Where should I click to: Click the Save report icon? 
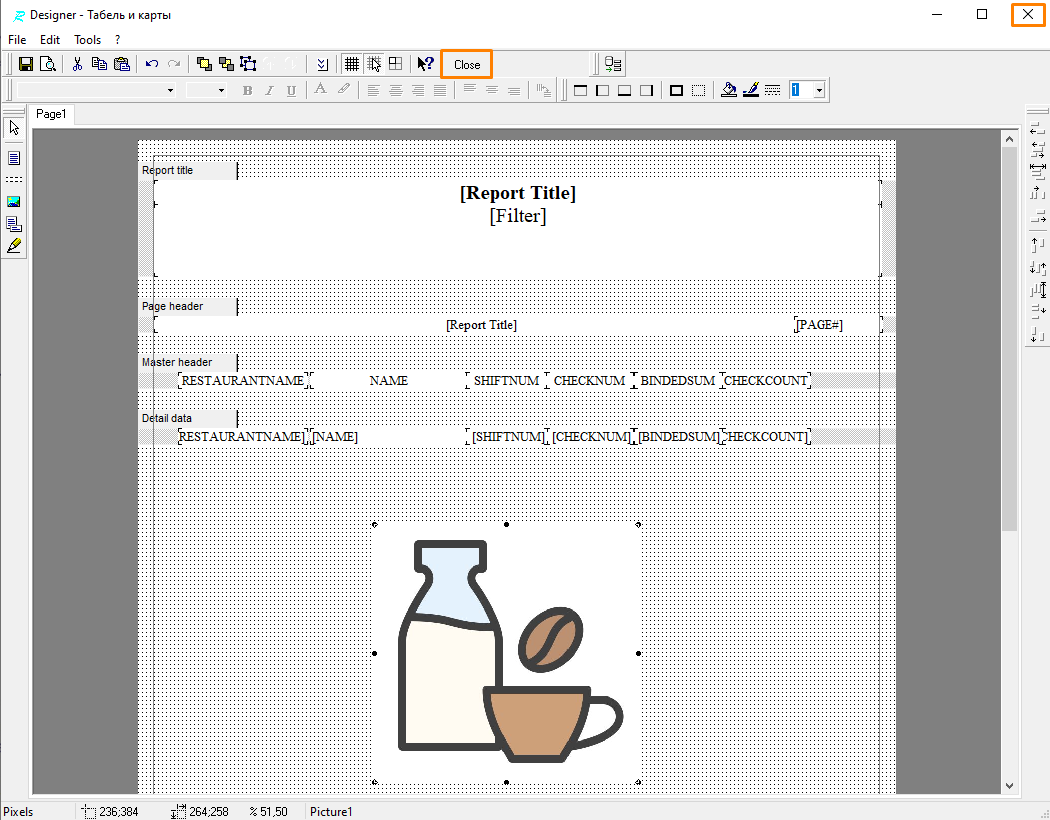(26, 64)
